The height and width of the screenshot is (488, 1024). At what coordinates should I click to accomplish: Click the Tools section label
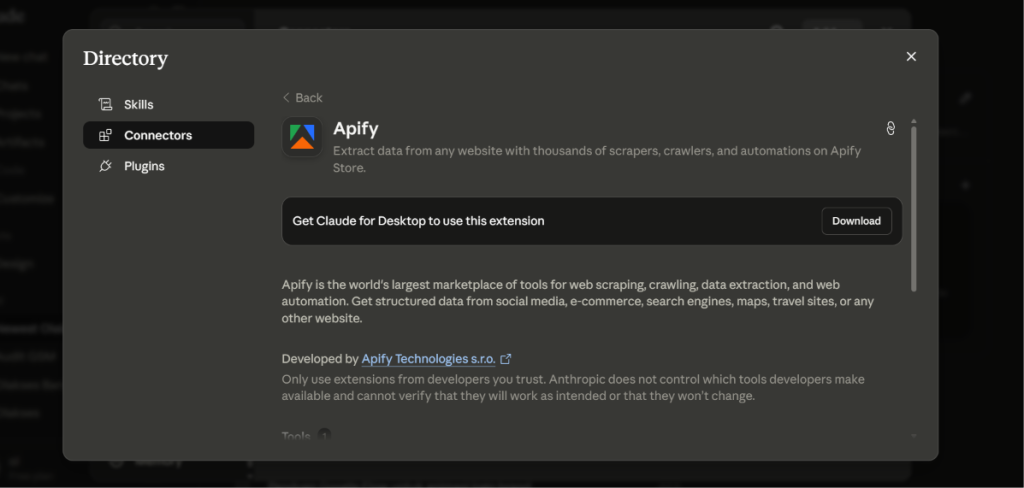[296, 436]
